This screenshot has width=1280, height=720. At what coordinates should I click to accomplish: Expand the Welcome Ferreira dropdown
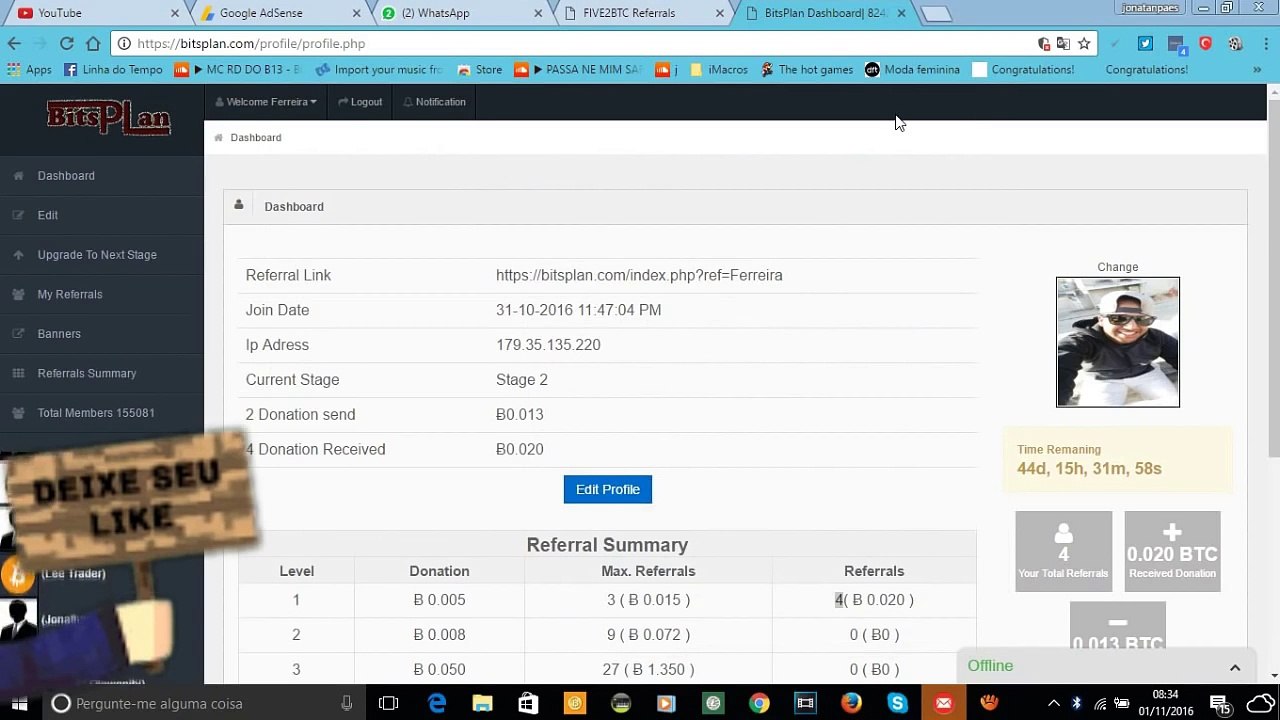click(x=266, y=102)
